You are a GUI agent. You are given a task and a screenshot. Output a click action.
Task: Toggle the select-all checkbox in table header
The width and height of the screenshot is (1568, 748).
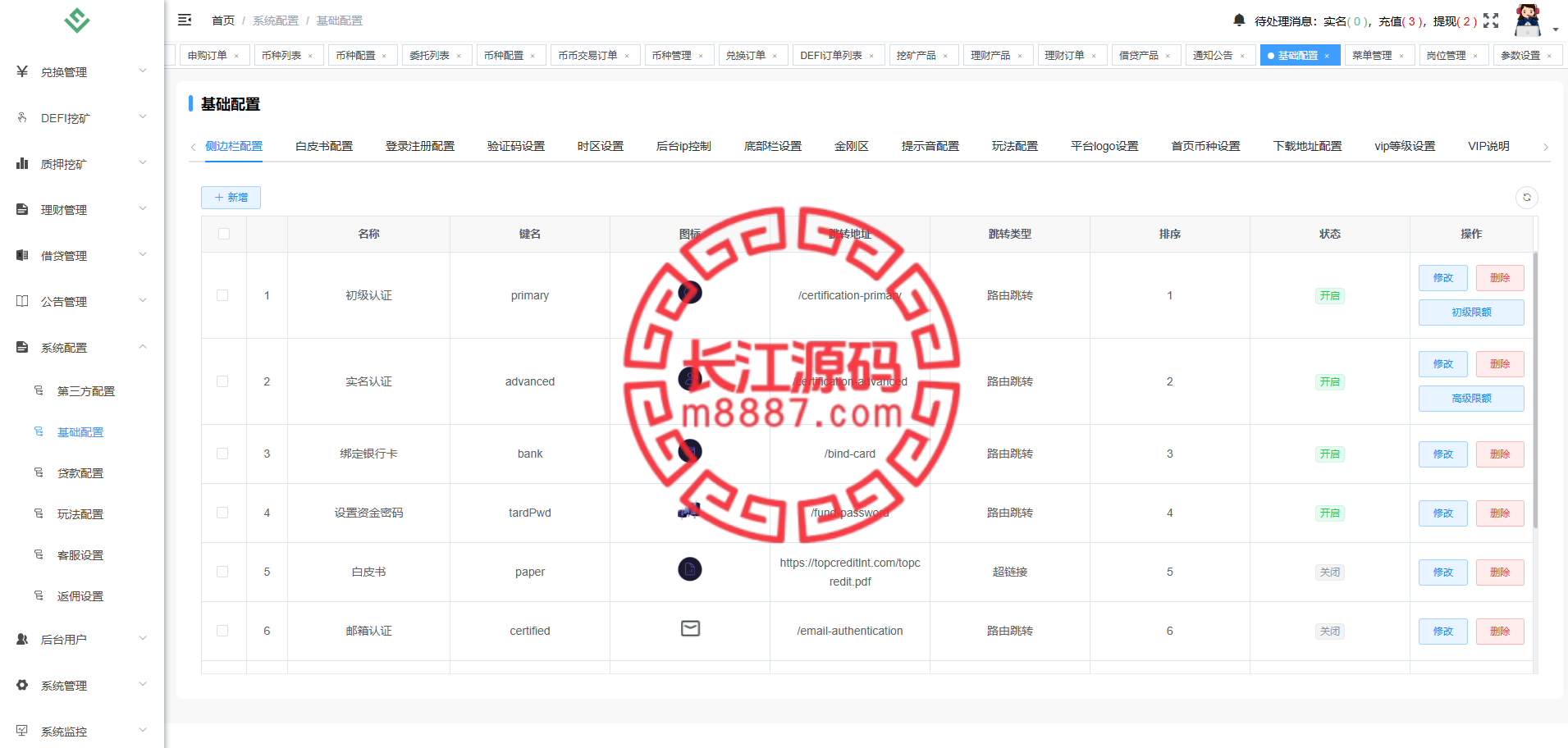coord(224,234)
